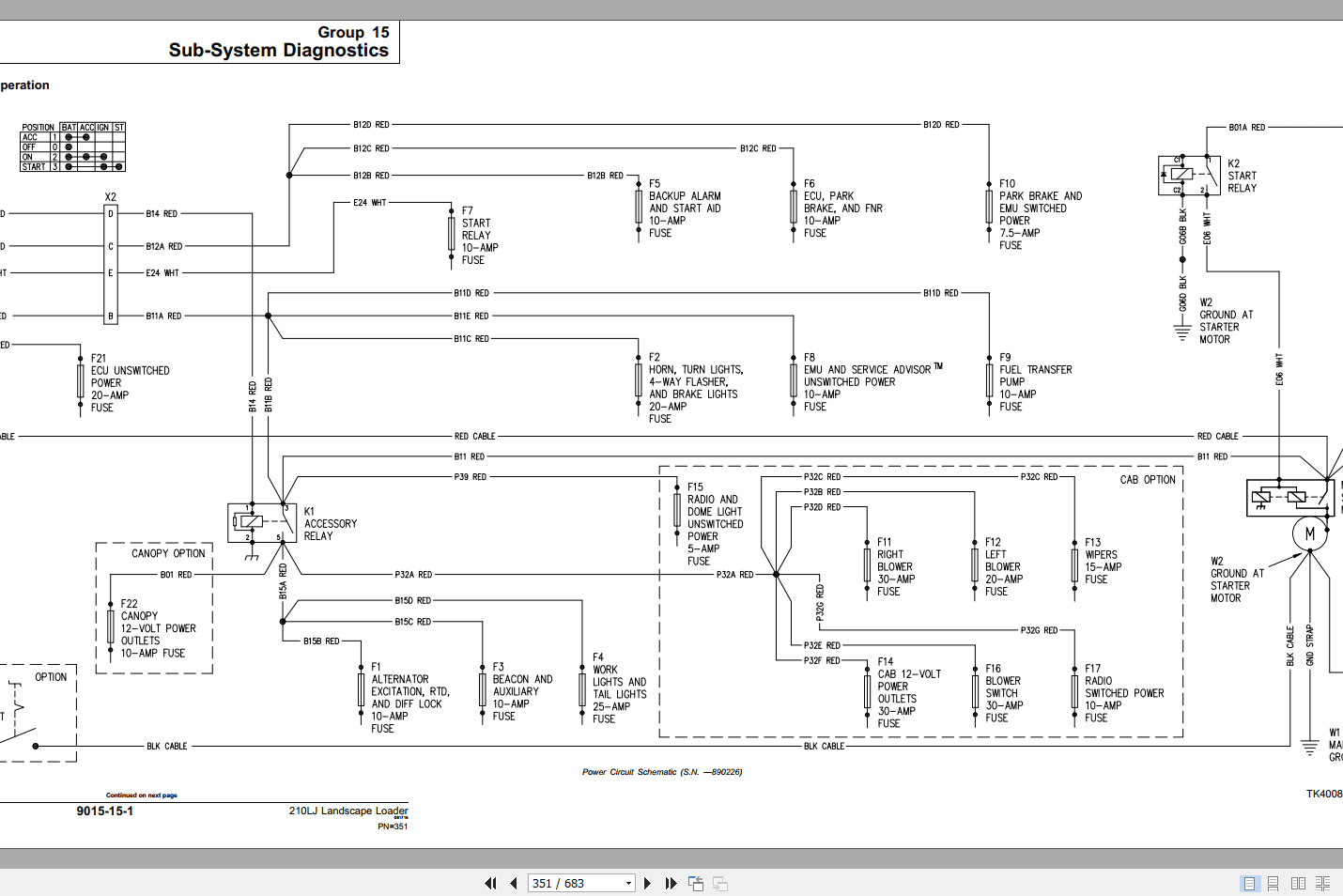Jump to the last page
This screenshot has width=1343, height=896.
pyautogui.click(x=671, y=883)
